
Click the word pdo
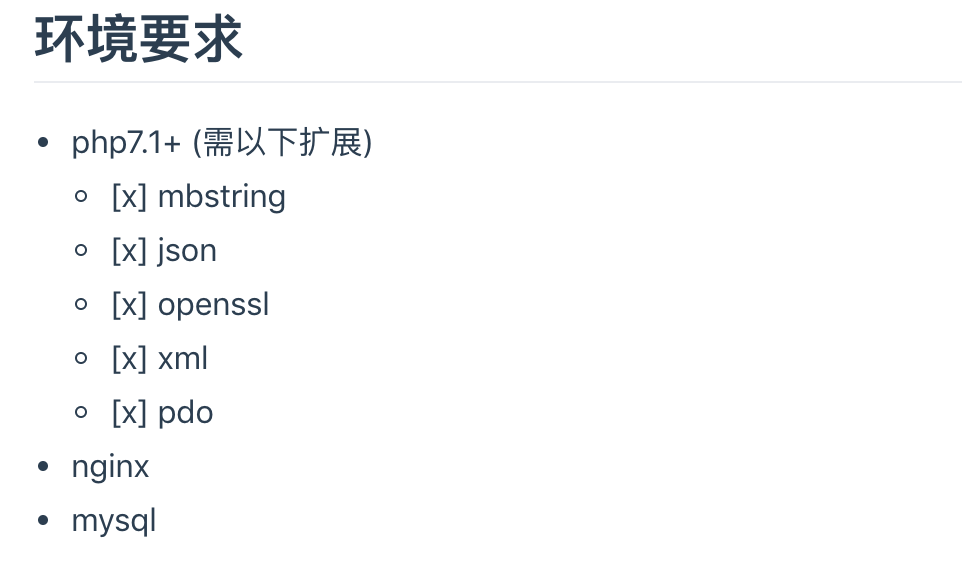186,413
